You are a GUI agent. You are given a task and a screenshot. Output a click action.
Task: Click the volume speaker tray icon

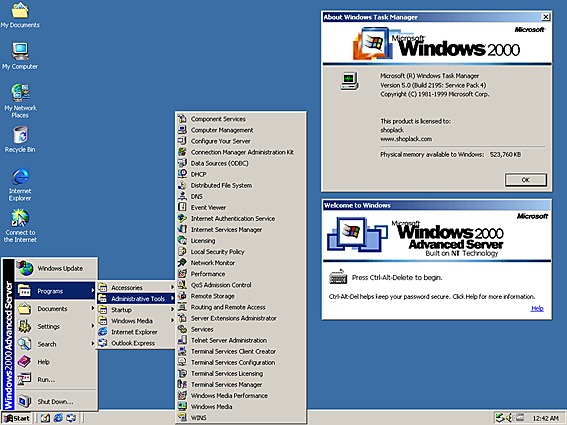pos(509,418)
